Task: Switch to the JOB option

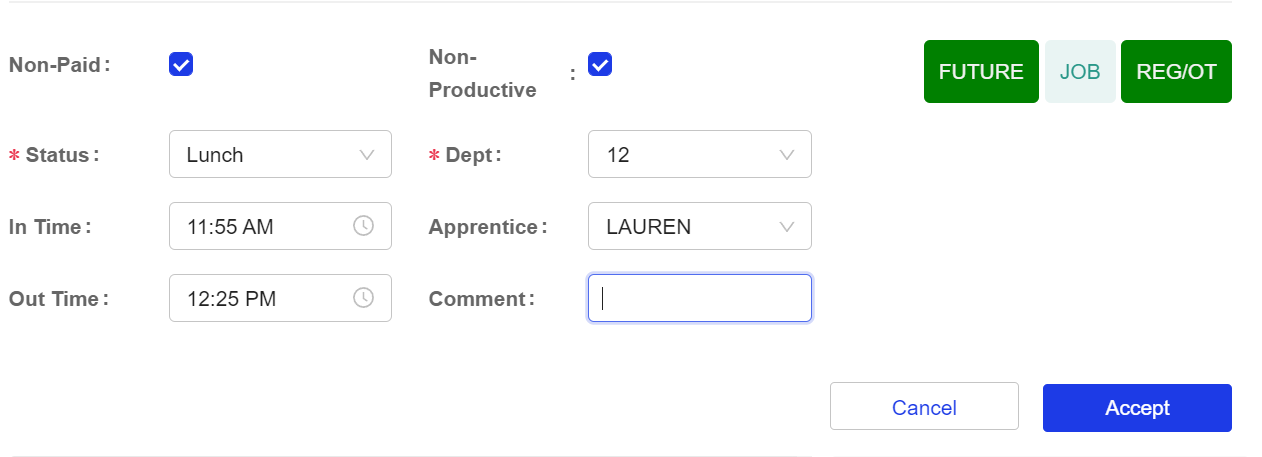Action: coord(1080,72)
